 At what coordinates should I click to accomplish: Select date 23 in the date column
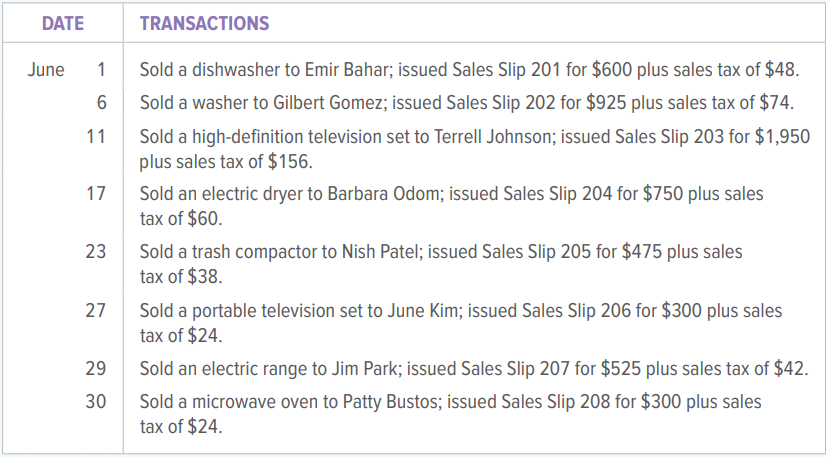tap(96, 251)
